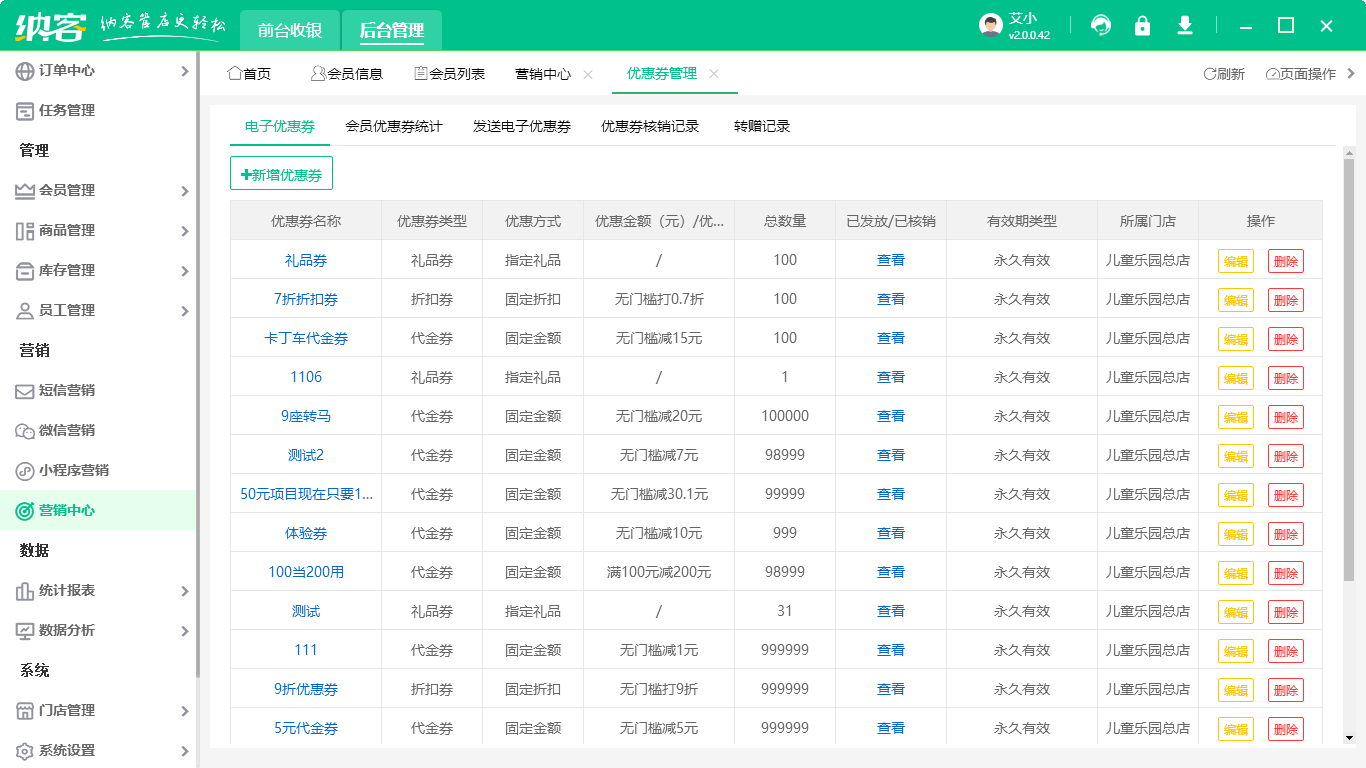The image size is (1366, 768).
Task: Open task management (任务管理) in sidebar
Action: pyautogui.click(x=66, y=110)
